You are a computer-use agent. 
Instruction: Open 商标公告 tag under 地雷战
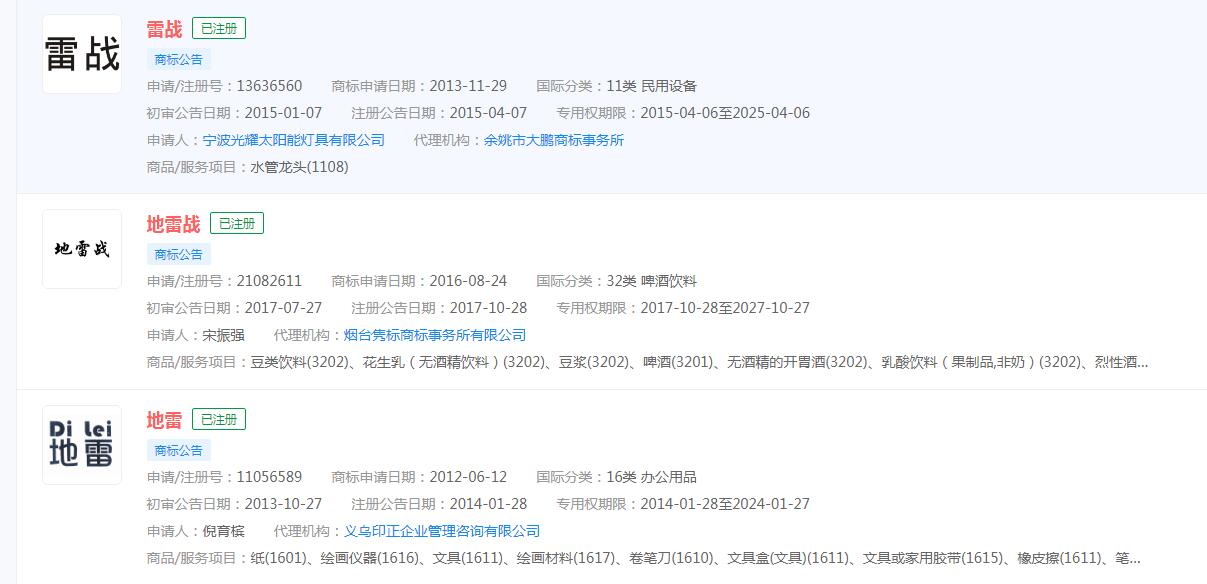[x=178, y=254]
